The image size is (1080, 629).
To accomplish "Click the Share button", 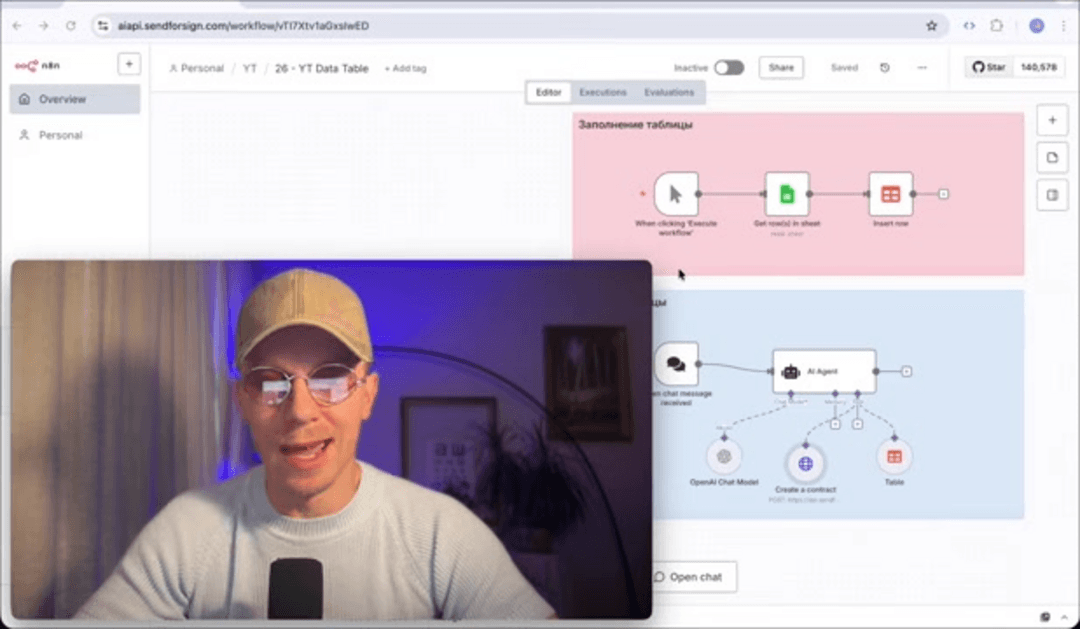I will click(x=781, y=67).
